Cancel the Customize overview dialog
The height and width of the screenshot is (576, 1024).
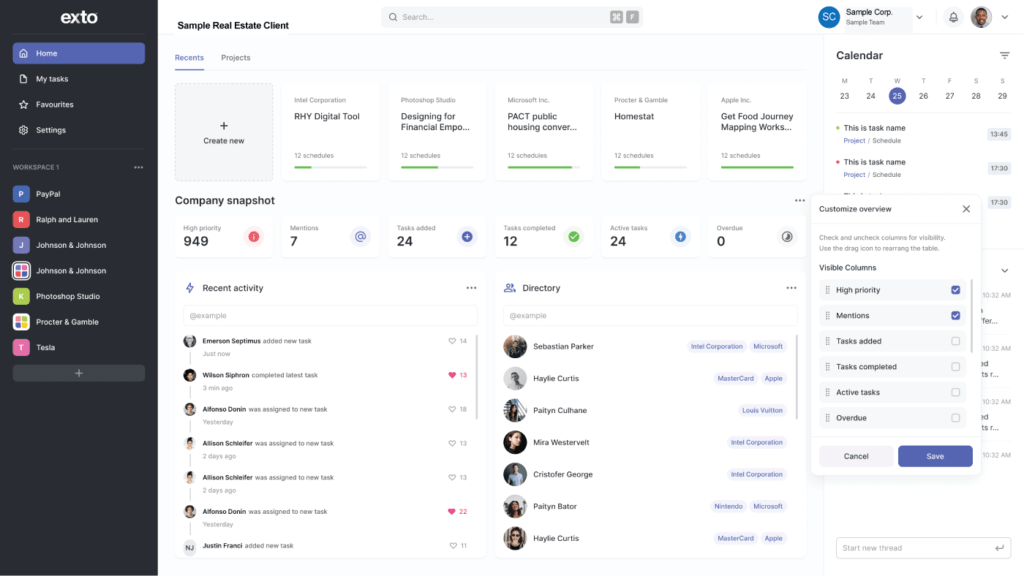pyautogui.click(x=856, y=456)
